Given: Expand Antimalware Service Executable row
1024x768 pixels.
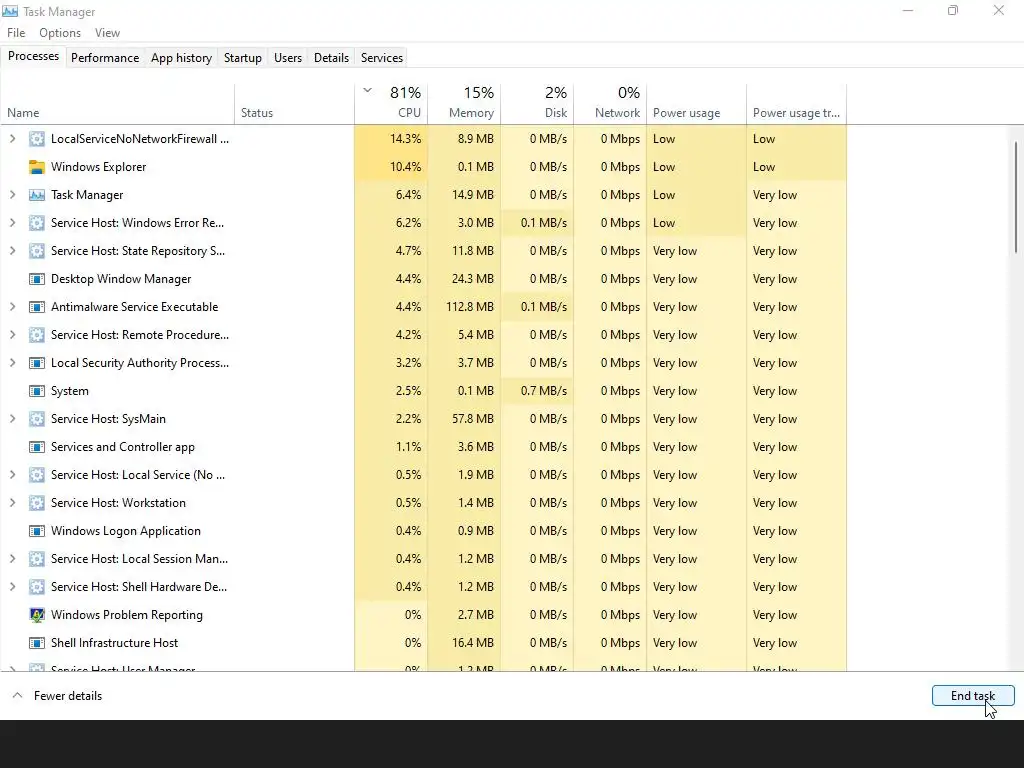Looking at the screenshot, I should (12, 307).
